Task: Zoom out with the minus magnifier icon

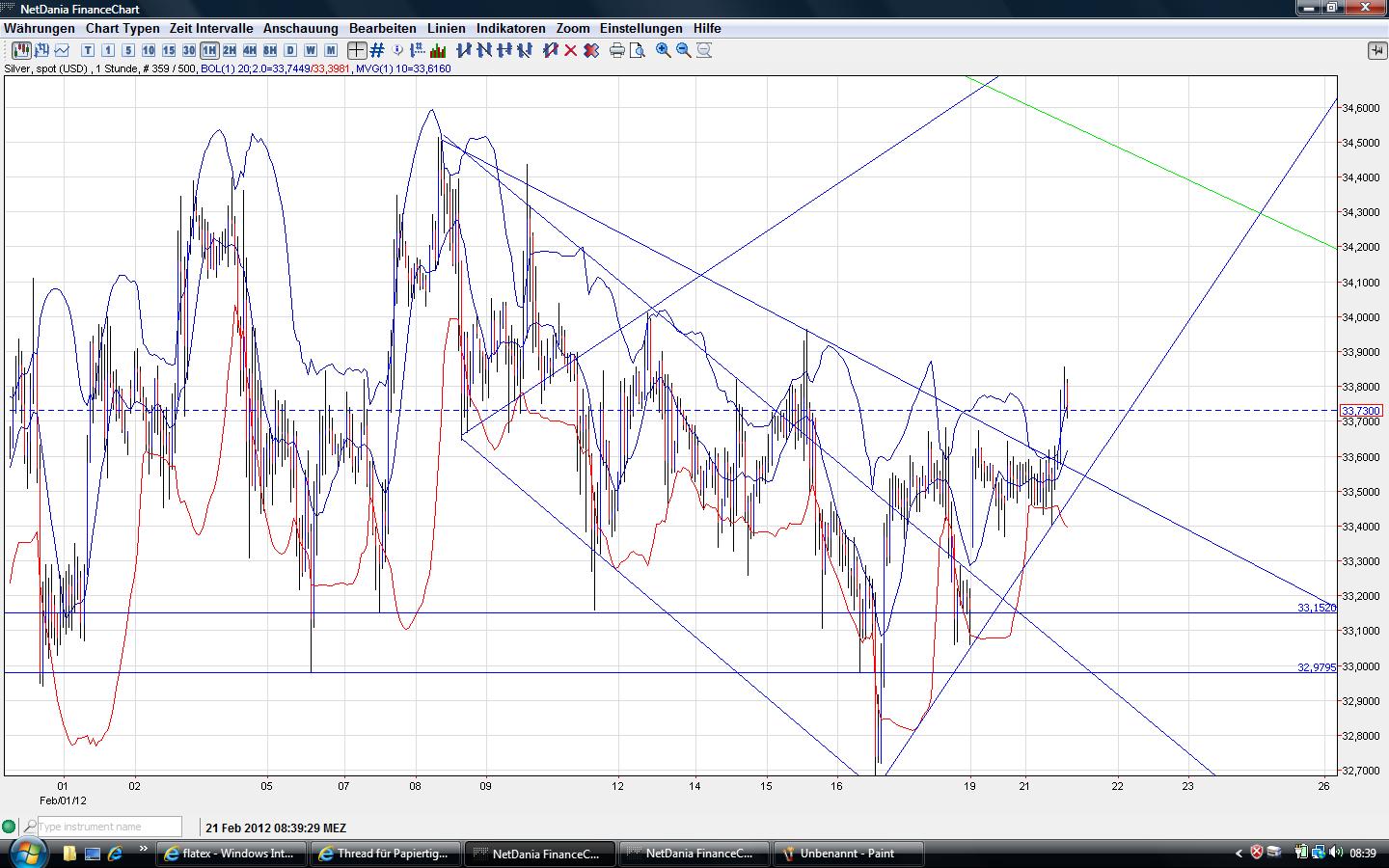Action: [684, 50]
